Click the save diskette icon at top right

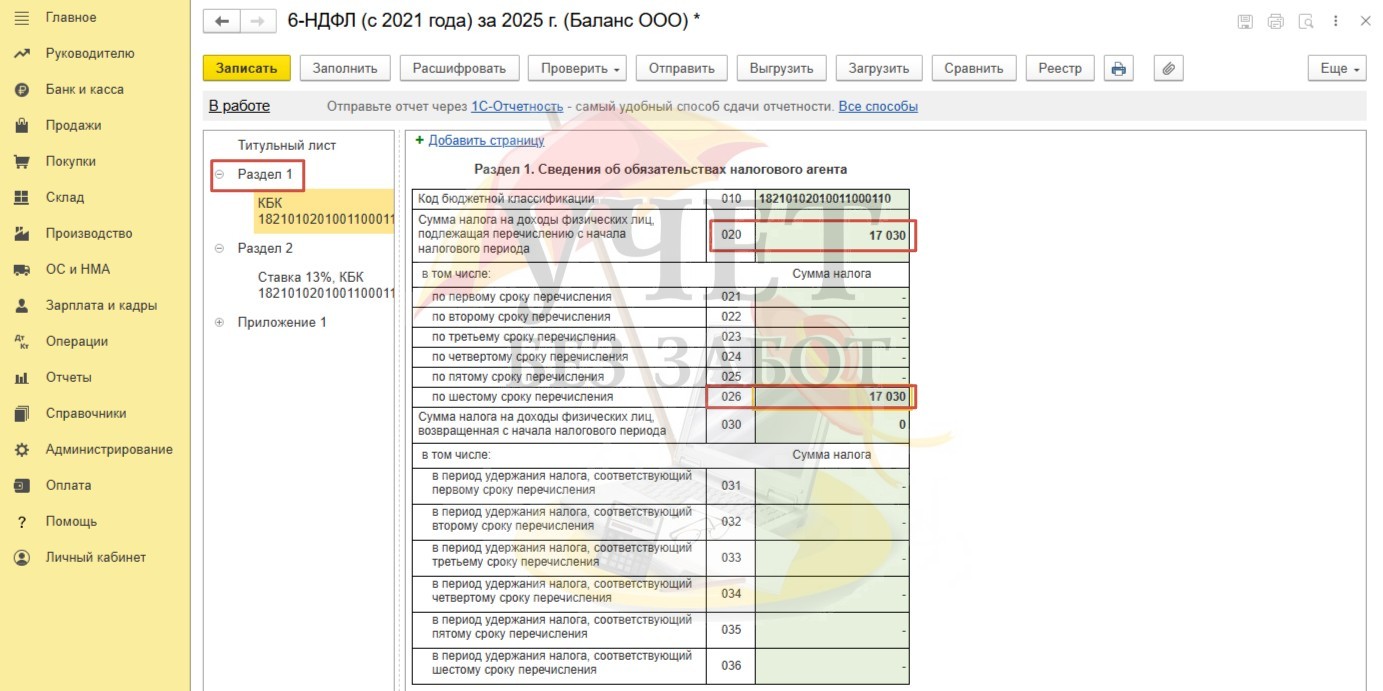pos(1245,22)
